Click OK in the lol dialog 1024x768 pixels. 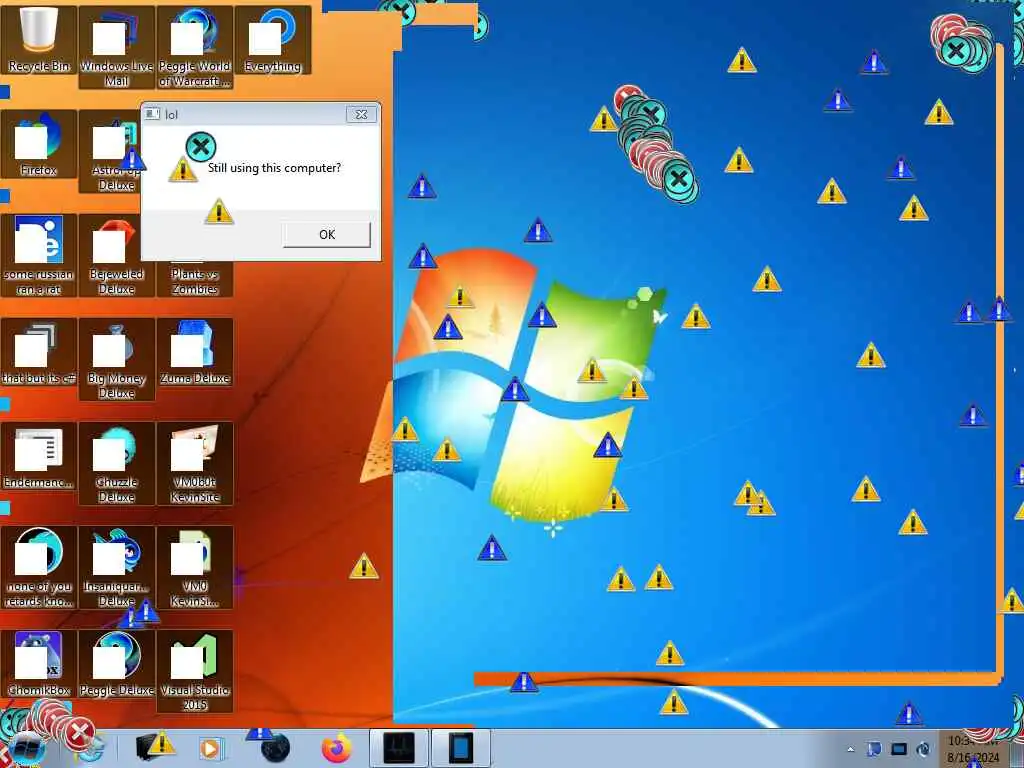click(327, 234)
